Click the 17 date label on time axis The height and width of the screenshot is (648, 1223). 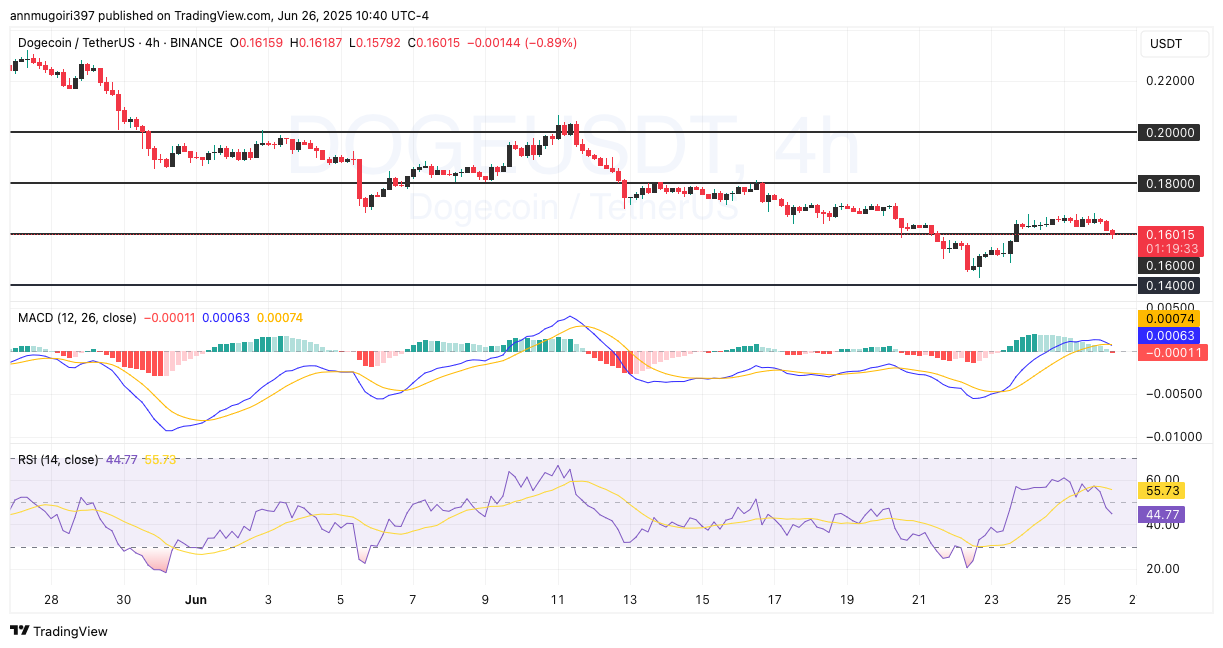pyautogui.click(x=774, y=600)
